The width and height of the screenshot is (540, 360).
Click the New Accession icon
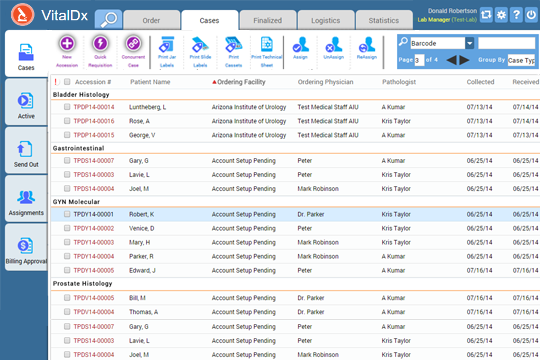67,44
